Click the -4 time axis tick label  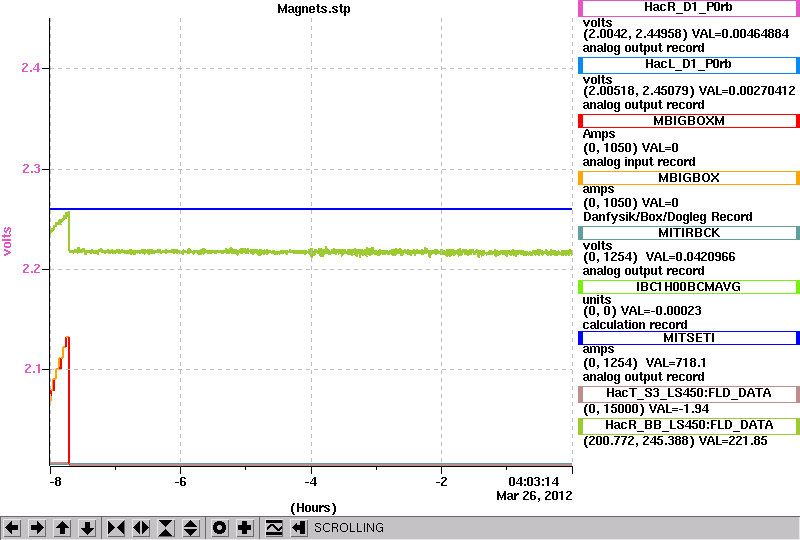click(311, 482)
